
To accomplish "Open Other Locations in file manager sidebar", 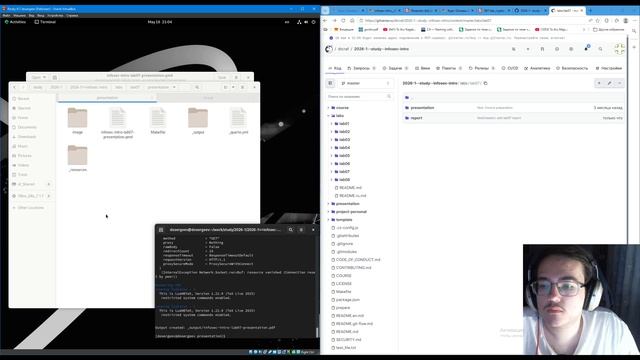I will [31, 208].
